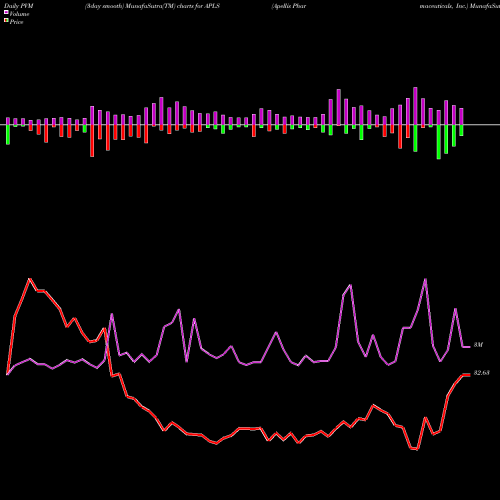Click the magenta Volume legend swatch

tap(6, 13)
